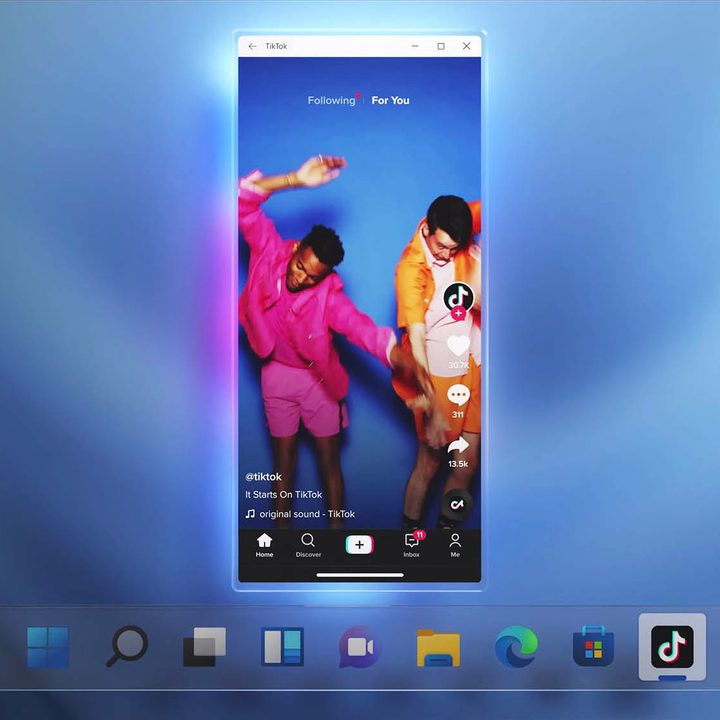720x720 pixels.
Task: Open Microsoft Store from the taskbar
Action: click(x=593, y=646)
